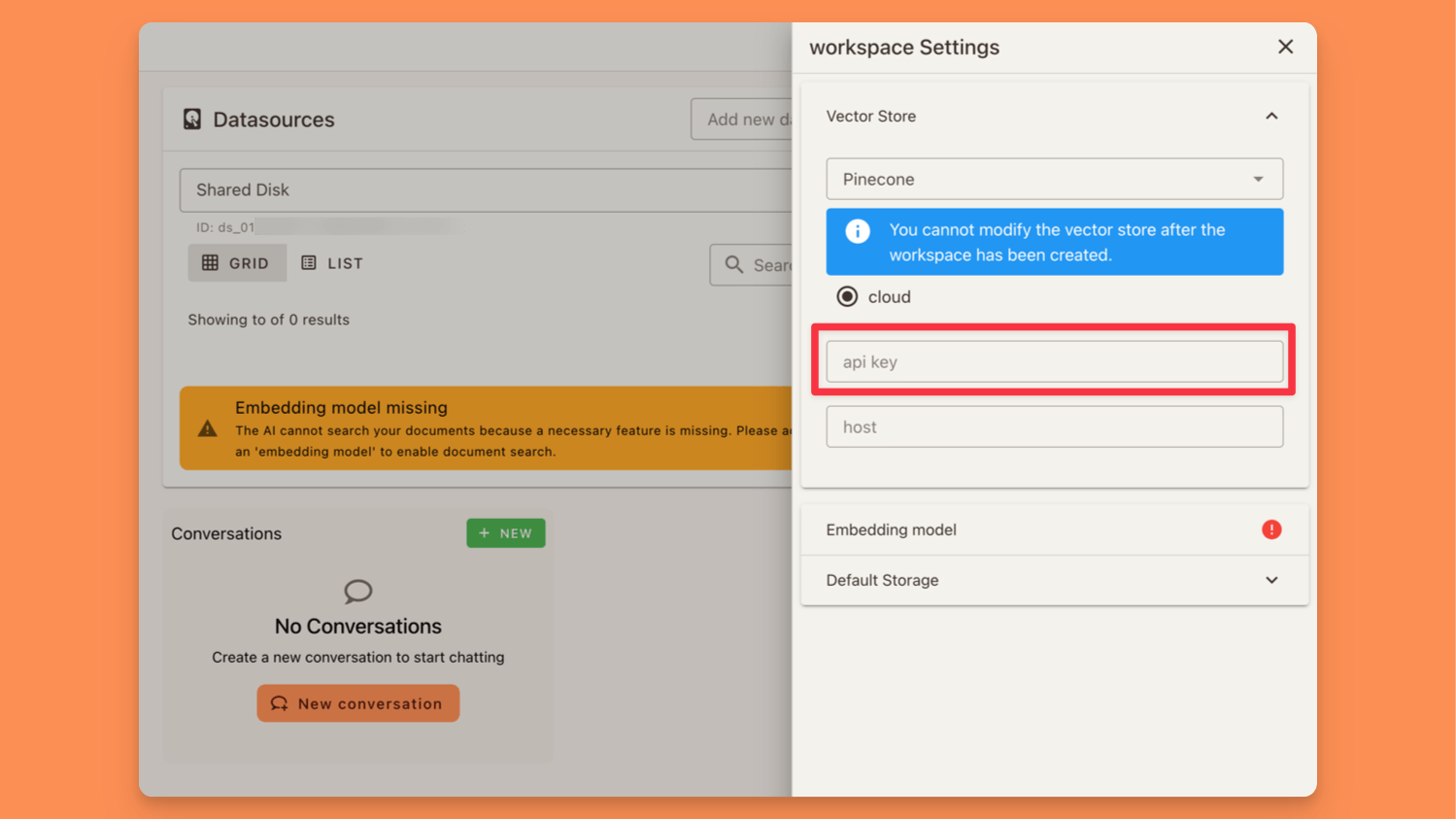Collapse the Vector Store section
The height and width of the screenshot is (819, 1456).
[1271, 117]
